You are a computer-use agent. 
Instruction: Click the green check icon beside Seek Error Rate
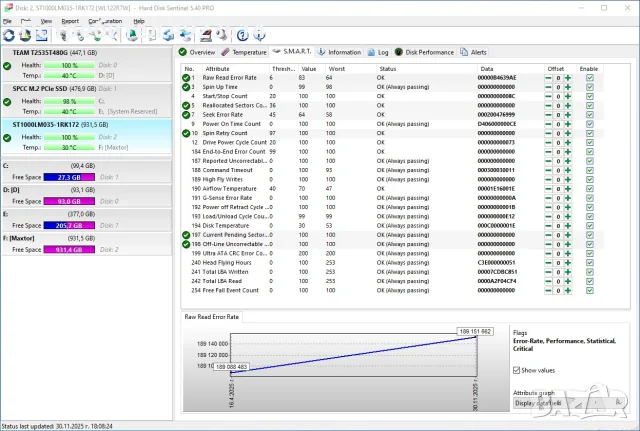click(186, 115)
